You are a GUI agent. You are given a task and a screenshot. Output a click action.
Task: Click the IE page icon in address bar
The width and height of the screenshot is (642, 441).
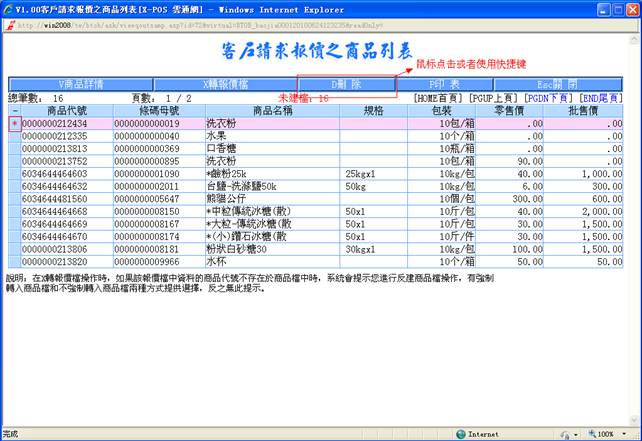pyautogui.click(x=9, y=25)
